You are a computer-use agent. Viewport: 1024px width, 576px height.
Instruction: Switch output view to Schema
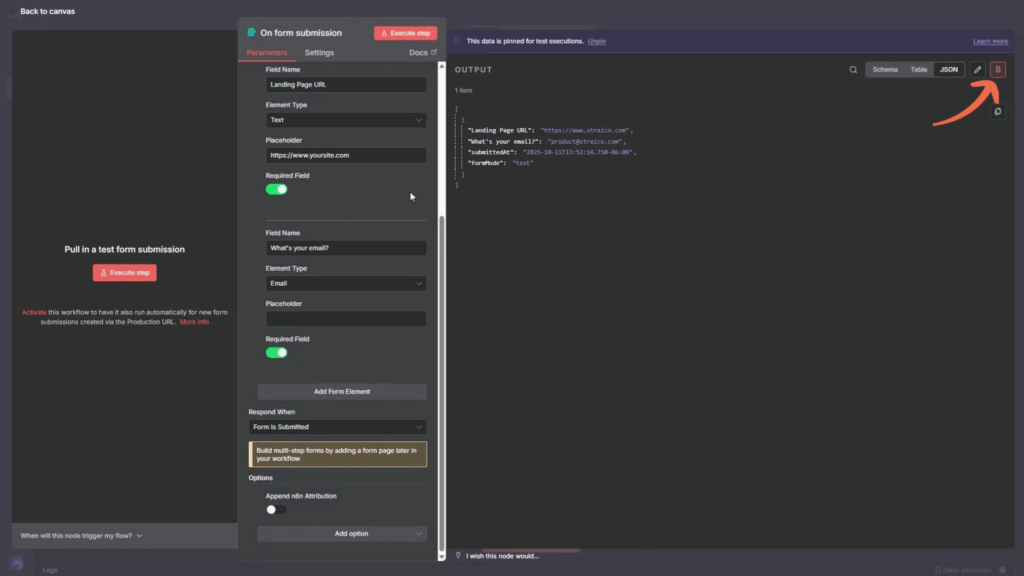pos(885,70)
